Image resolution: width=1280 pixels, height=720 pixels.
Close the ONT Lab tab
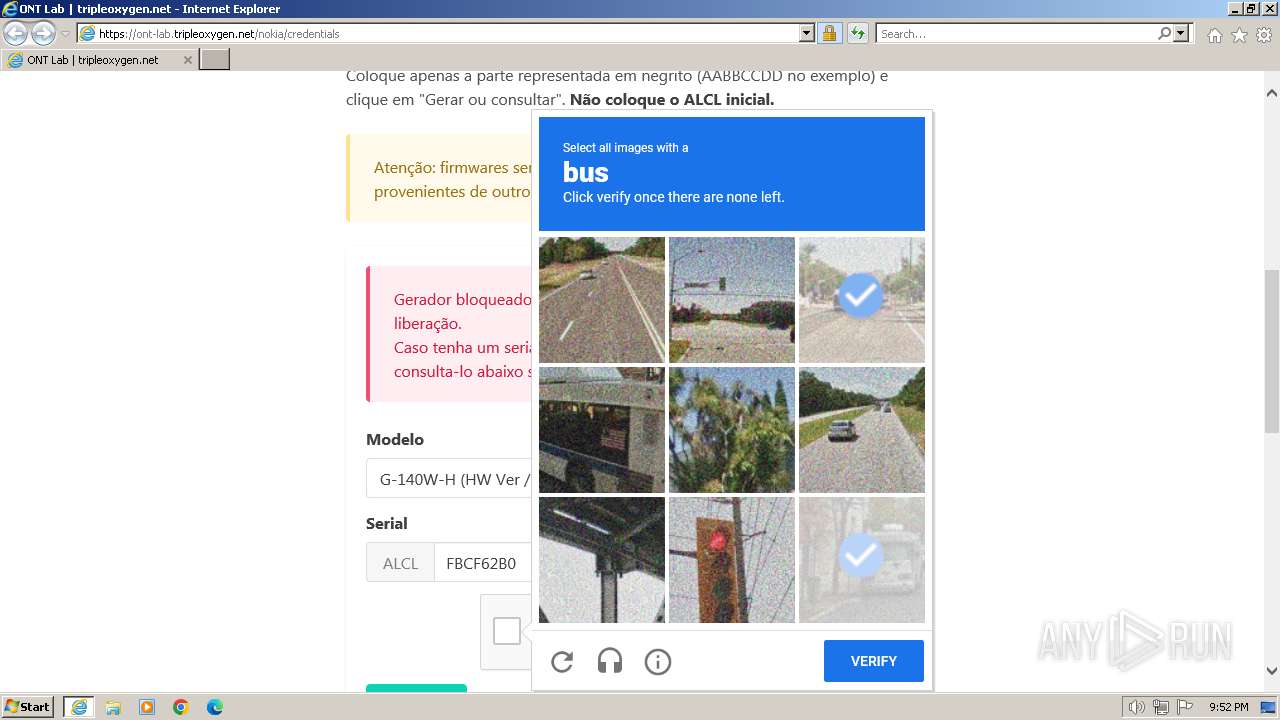187,60
